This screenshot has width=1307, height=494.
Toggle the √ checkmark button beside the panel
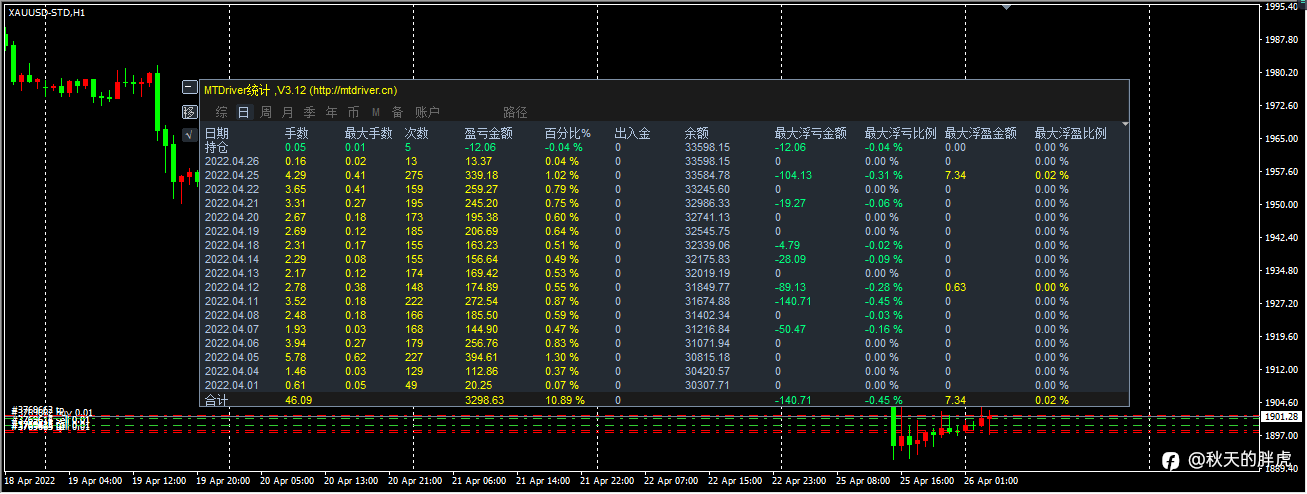(189, 135)
